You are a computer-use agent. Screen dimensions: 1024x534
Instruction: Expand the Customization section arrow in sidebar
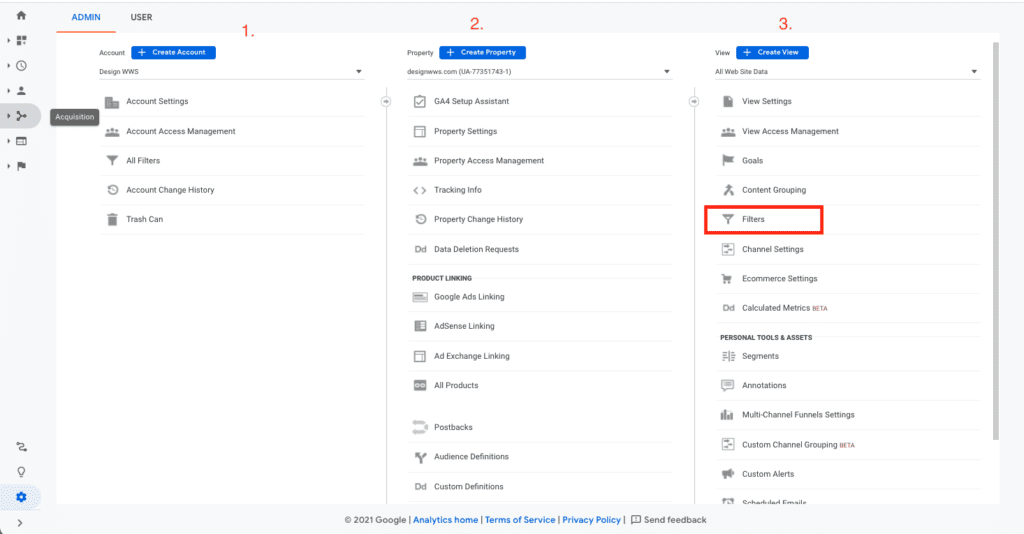(8, 40)
